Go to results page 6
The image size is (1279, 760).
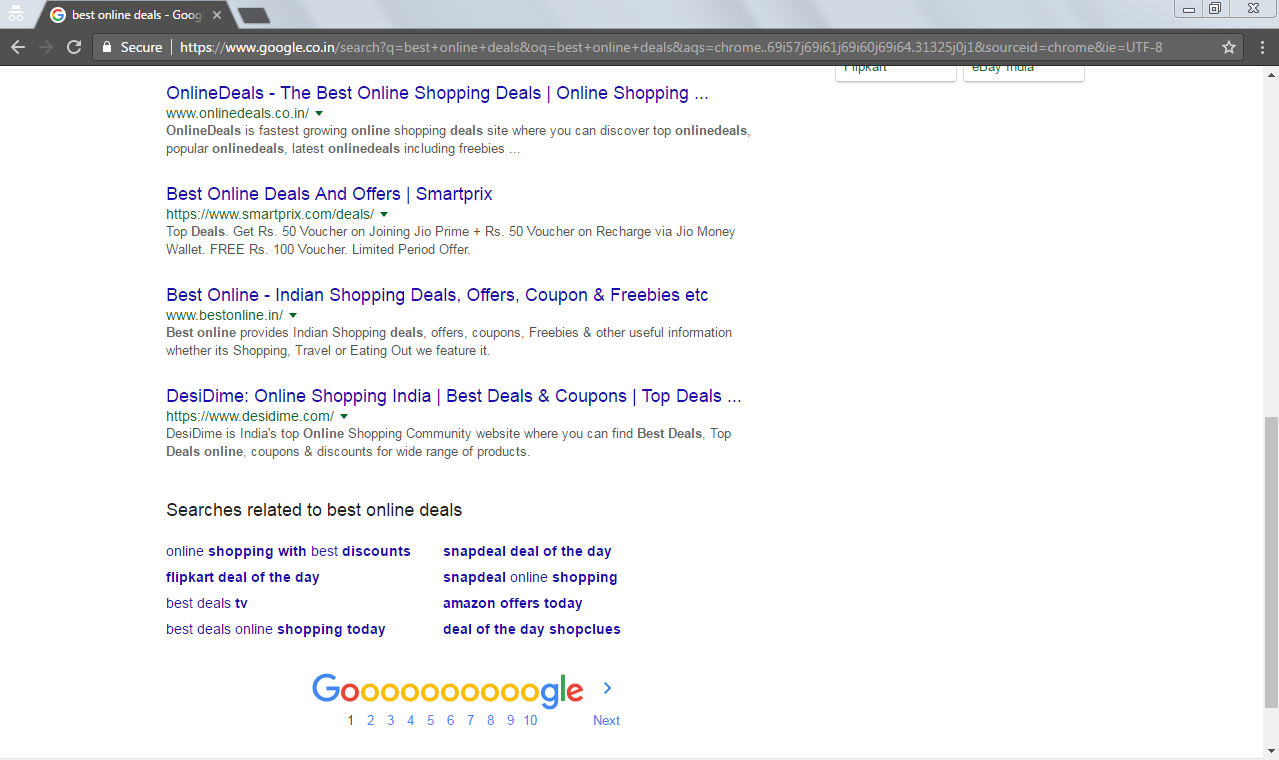click(450, 720)
